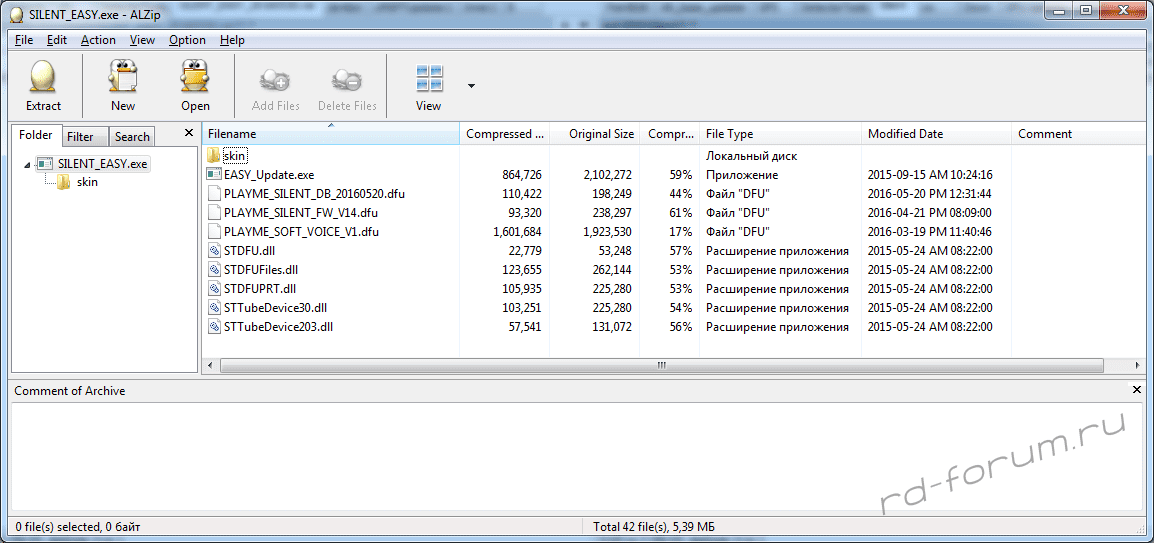Click the PLAYME_SILENT_DB_20160520.dfu file icon

tap(213, 194)
